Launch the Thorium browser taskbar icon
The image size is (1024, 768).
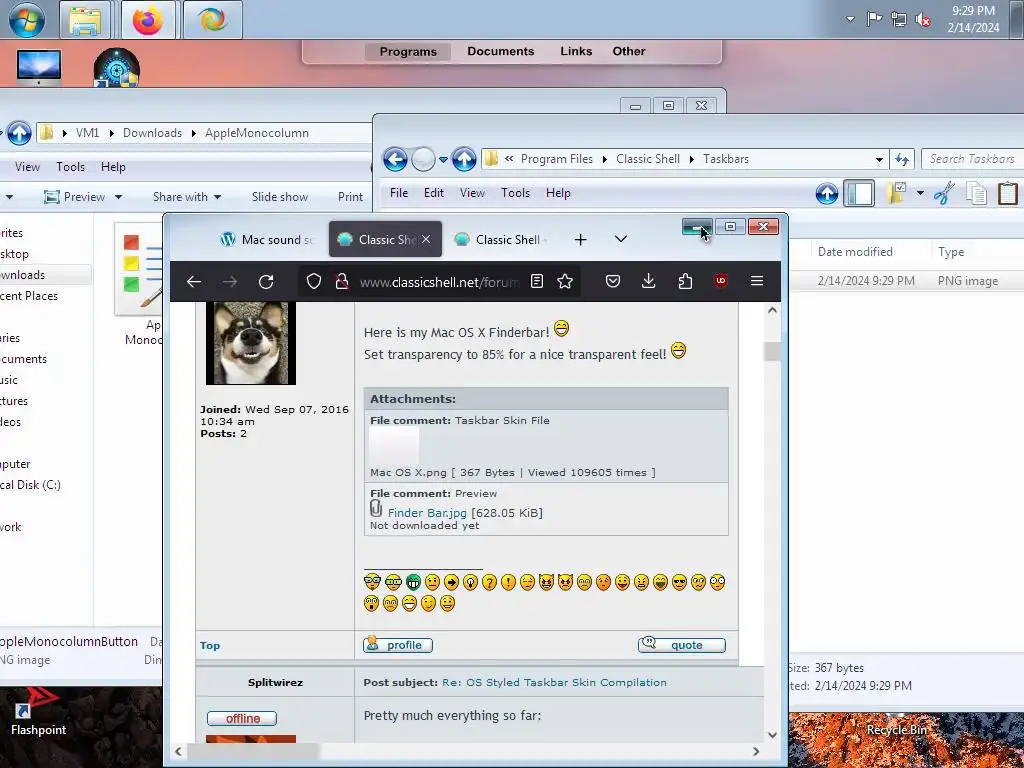213,20
